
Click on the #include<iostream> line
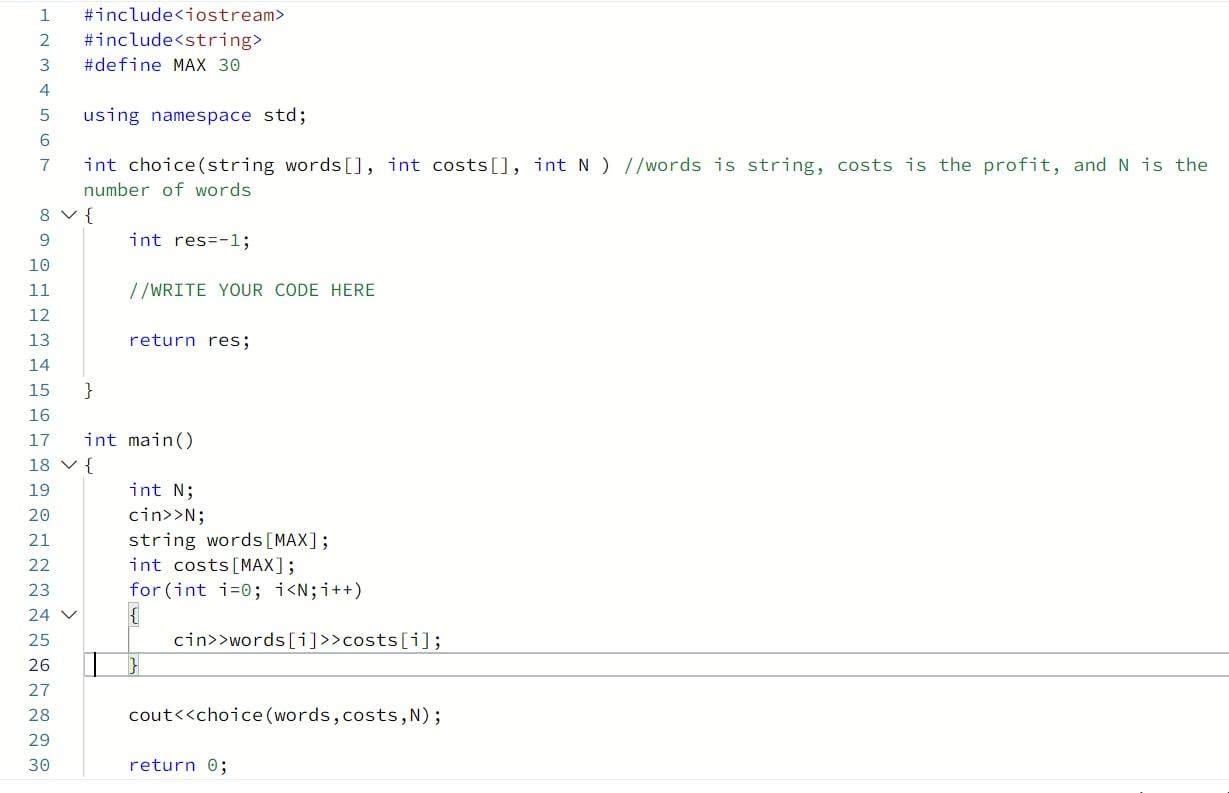pos(184,15)
